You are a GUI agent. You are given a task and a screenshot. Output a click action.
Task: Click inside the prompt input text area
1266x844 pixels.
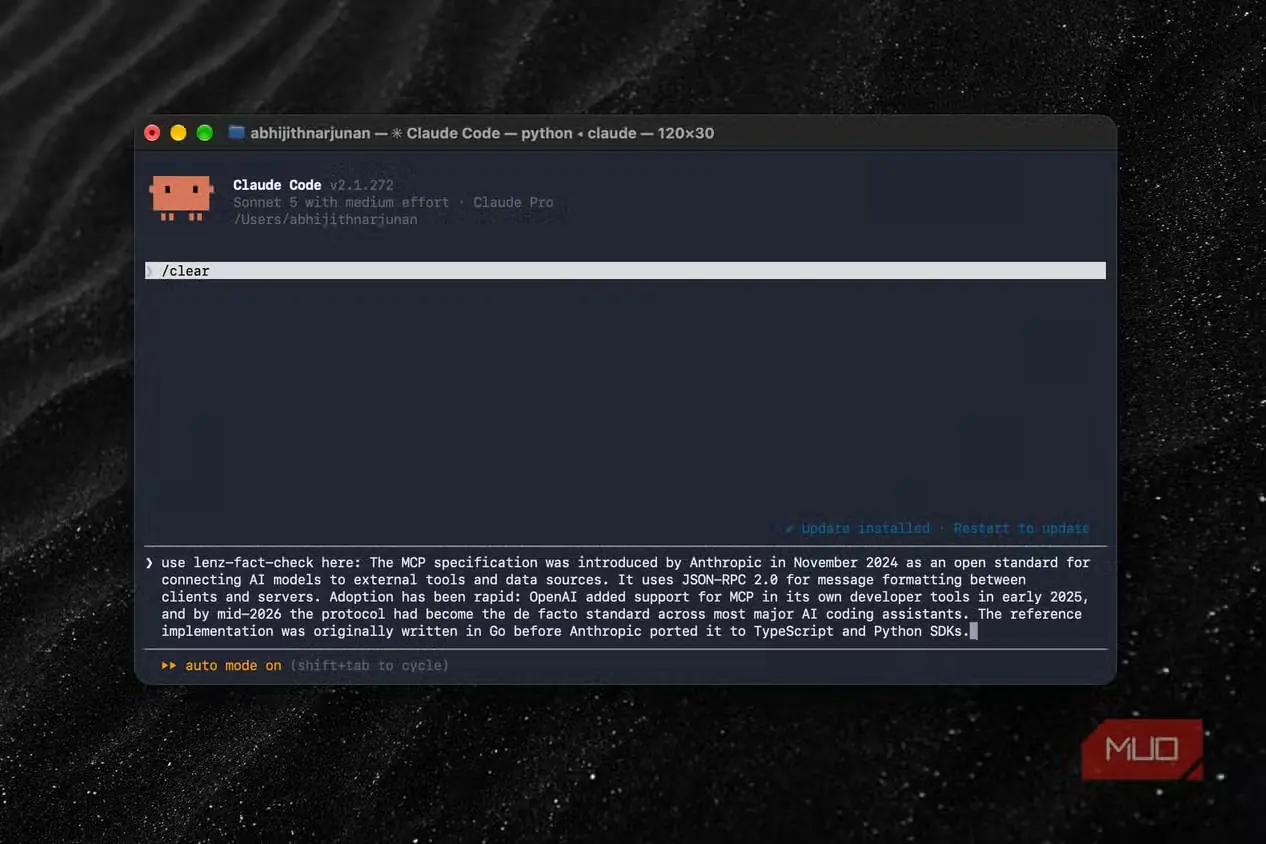click(x=625, y=597)
